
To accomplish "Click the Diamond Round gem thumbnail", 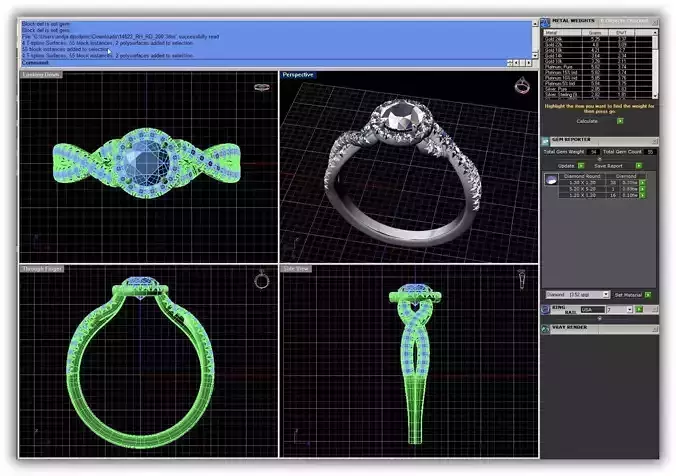I will pyautogui.click(x=551, y=179).
